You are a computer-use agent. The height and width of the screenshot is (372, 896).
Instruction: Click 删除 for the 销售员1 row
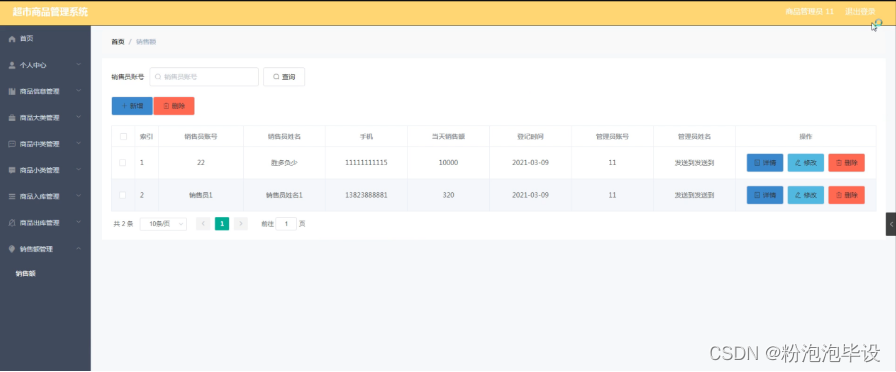pyautogui.click(x=846, y=195)
